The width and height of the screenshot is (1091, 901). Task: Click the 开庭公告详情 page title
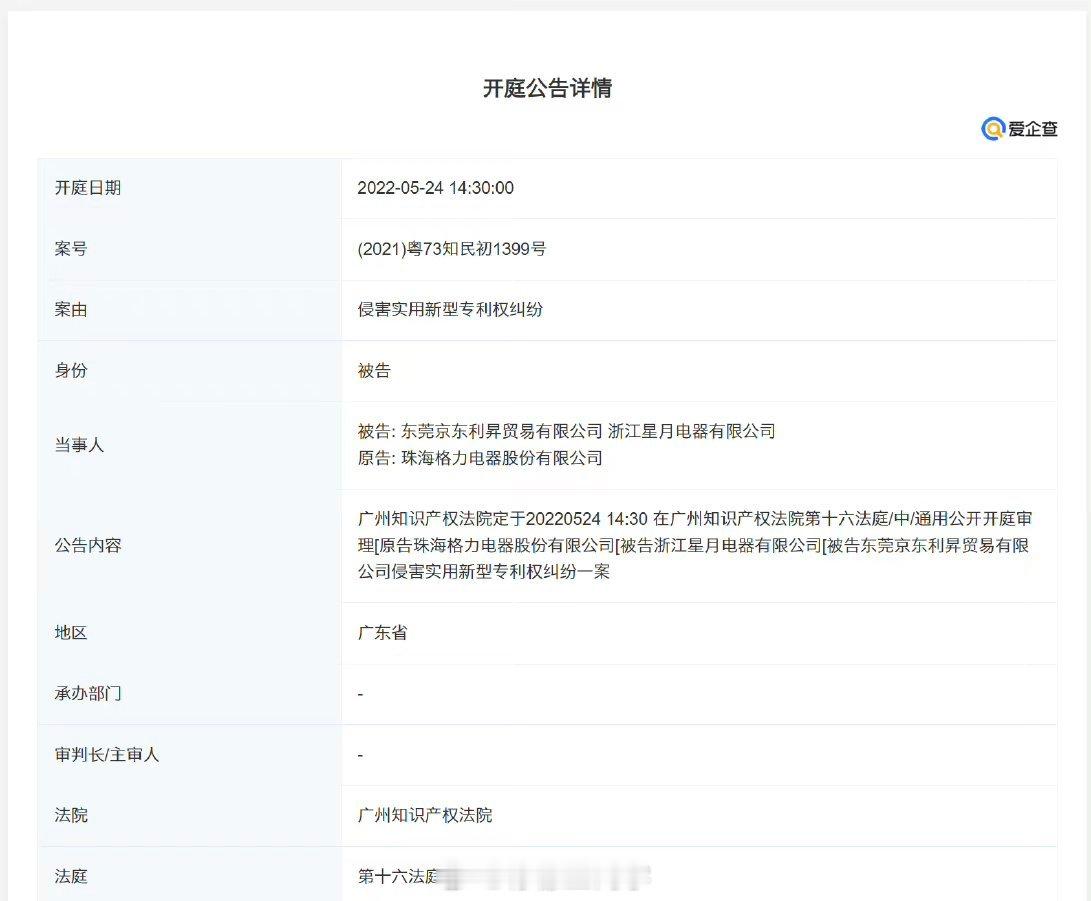click(547, 88)
